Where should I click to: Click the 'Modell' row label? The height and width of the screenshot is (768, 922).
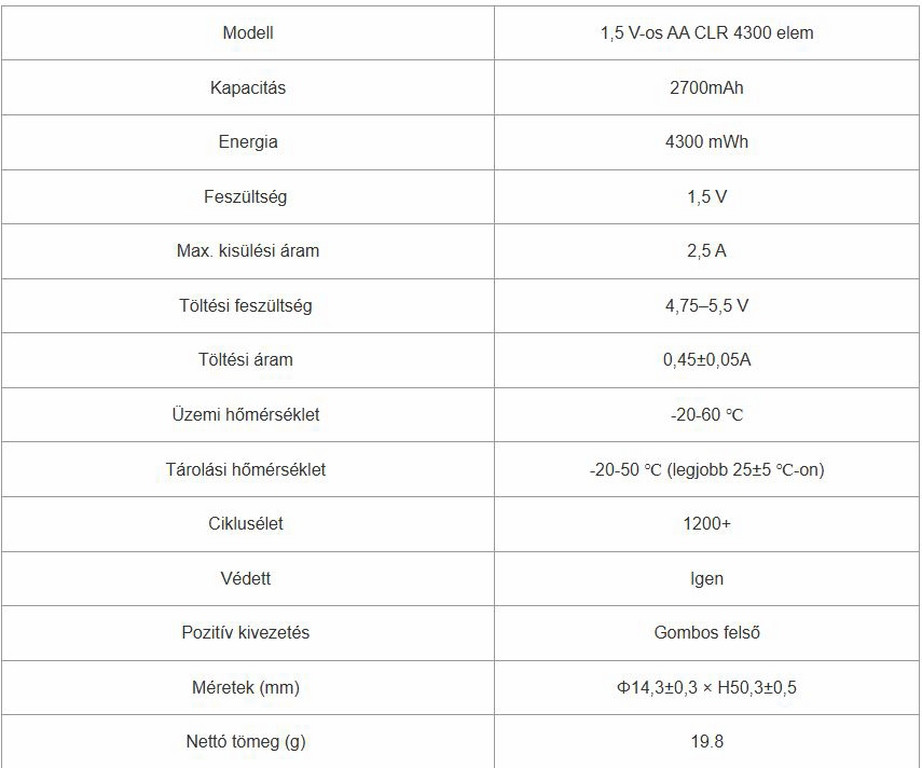[x=248, y=33]
